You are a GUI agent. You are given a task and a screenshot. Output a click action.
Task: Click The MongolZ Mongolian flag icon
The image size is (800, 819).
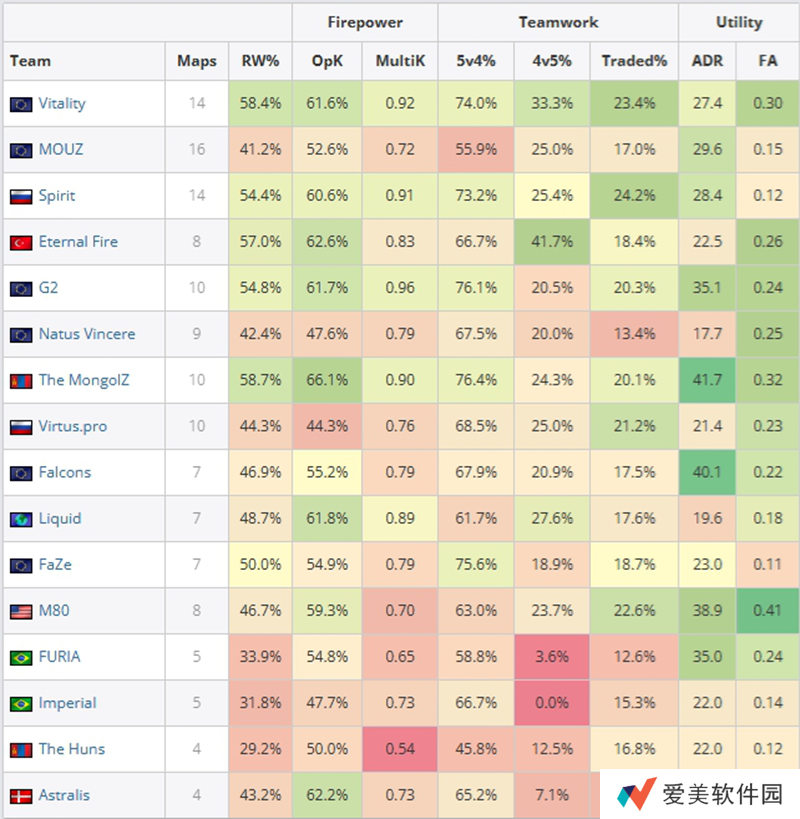(21, 381)
